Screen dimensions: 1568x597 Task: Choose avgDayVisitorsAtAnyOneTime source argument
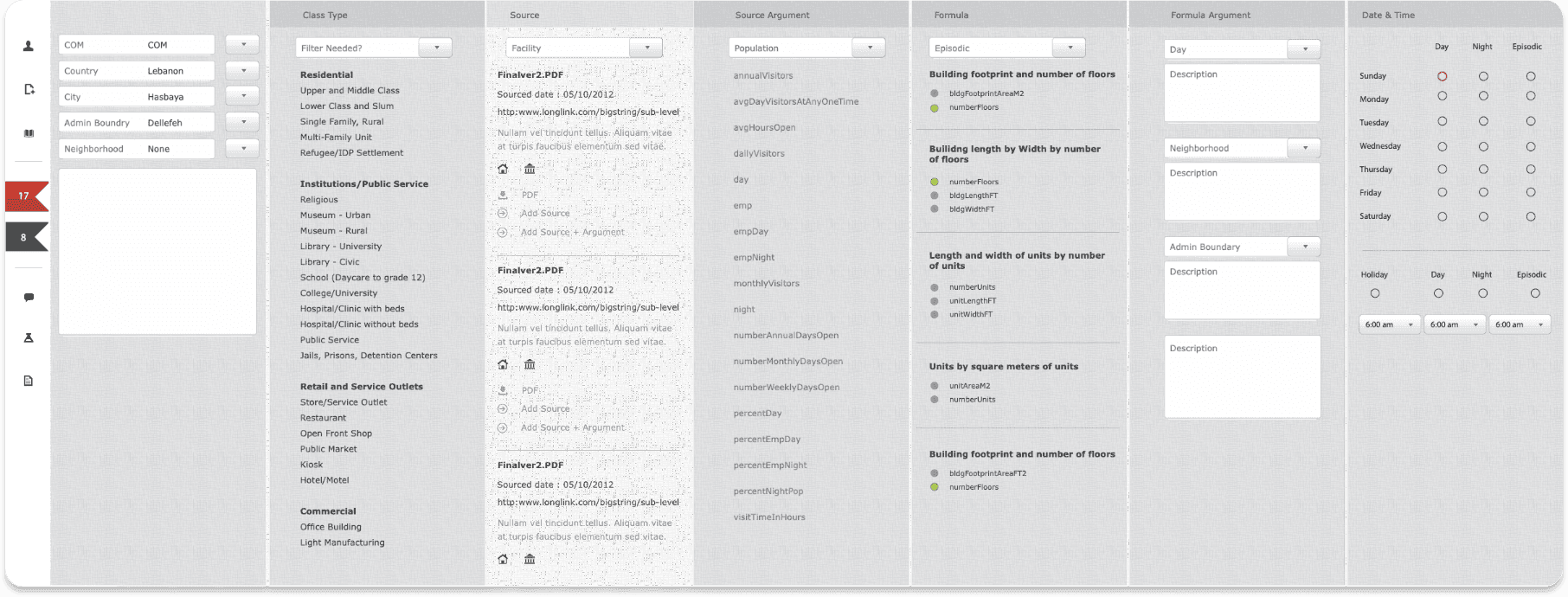796,101
